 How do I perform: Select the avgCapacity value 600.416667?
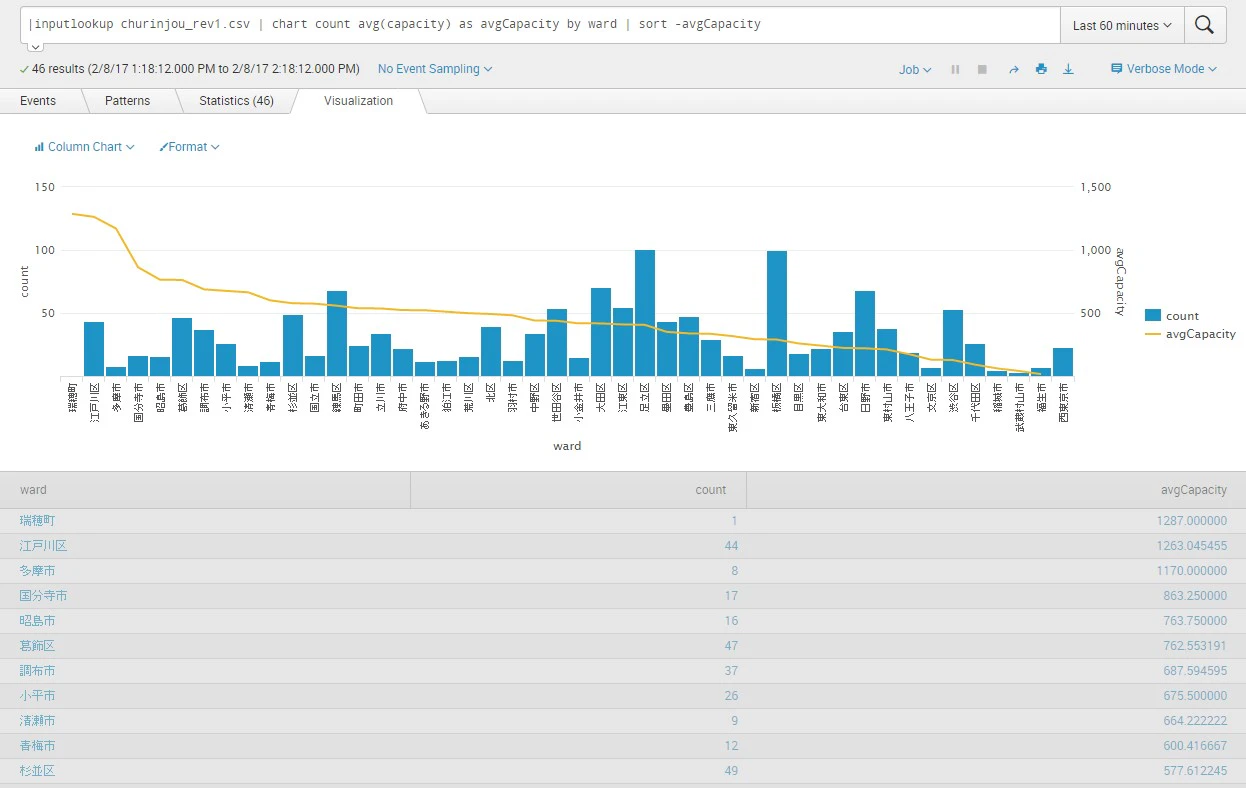pos(1195,746)
